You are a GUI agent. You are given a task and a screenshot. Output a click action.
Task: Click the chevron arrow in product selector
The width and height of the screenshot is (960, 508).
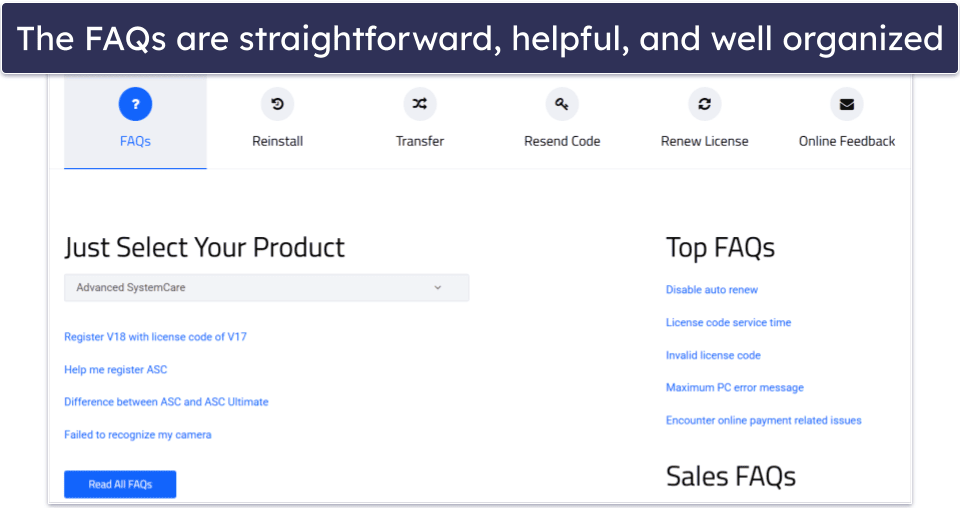click(x=438, y=288)
